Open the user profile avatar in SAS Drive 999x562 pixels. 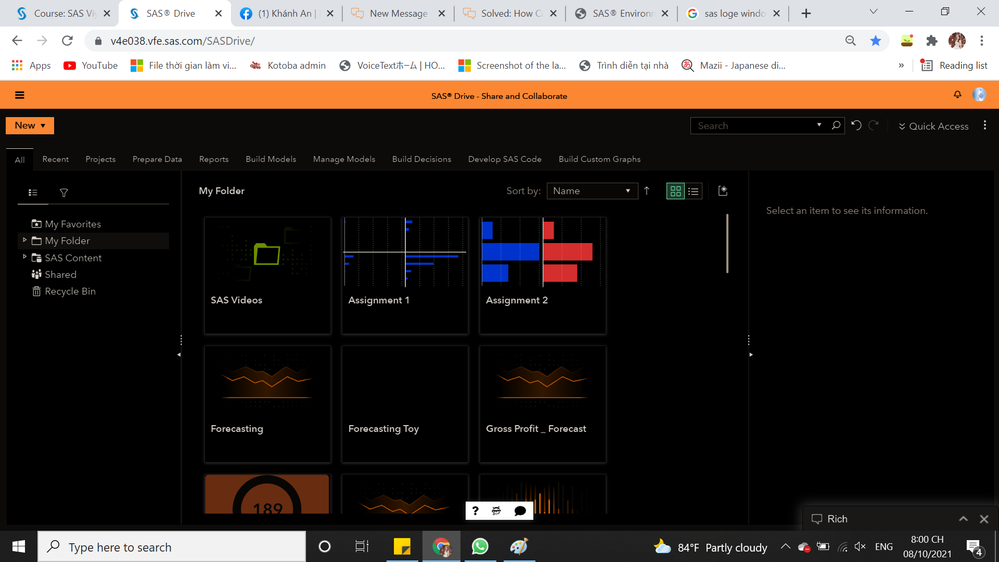979,95
